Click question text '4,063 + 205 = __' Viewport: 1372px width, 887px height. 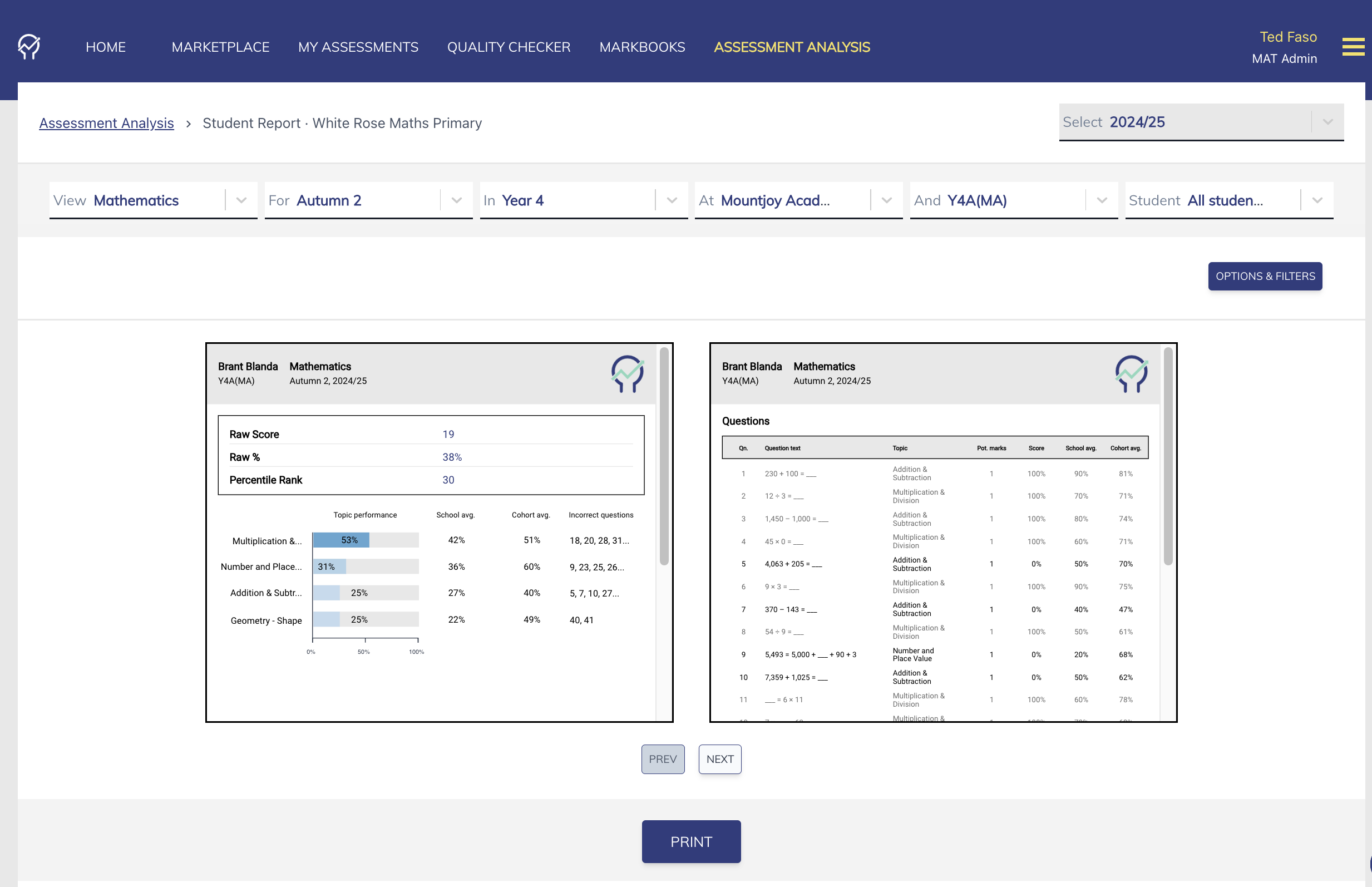click(x=793, y=564)
